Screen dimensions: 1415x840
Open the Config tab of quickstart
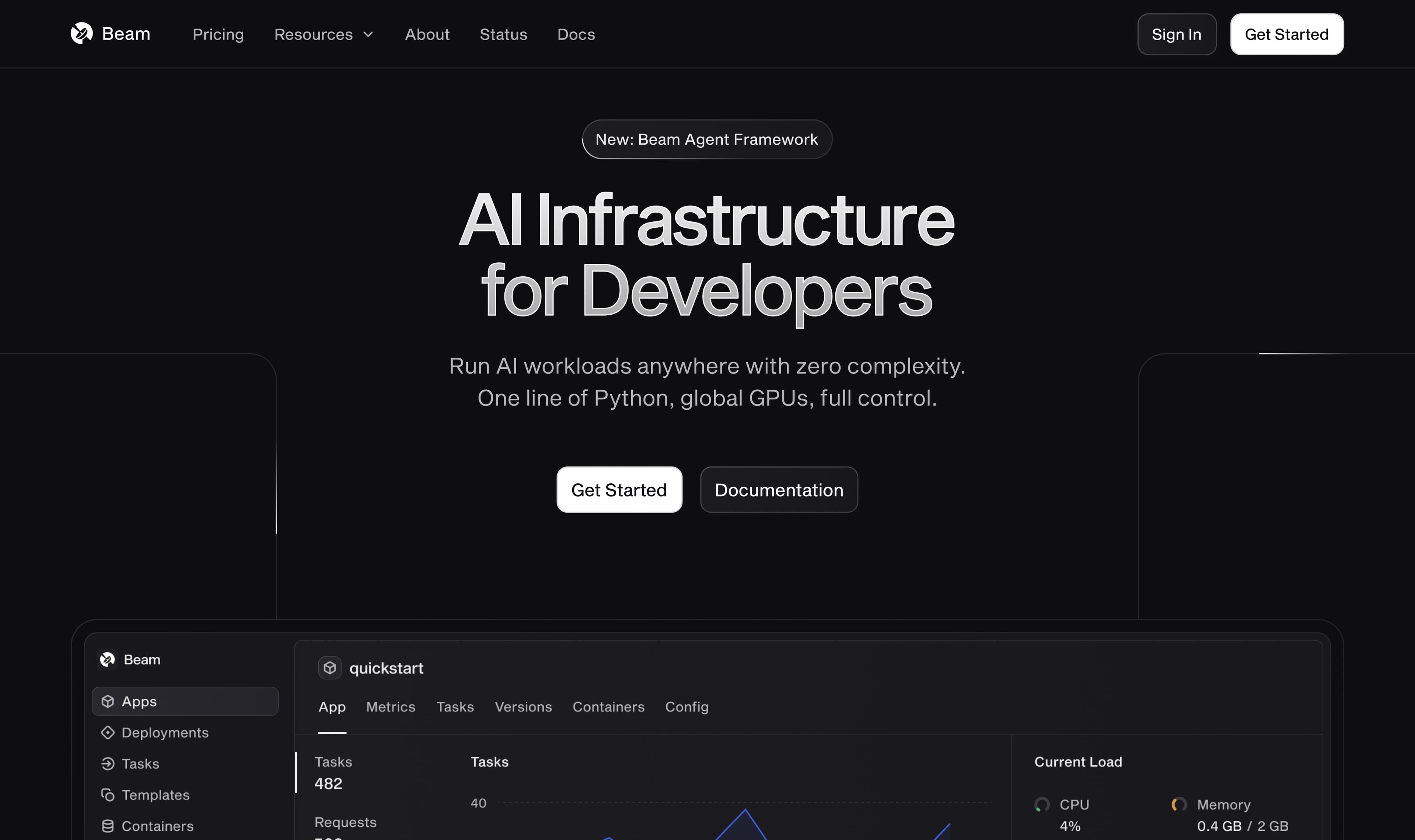pyautogui.click(x=686, y=706)
